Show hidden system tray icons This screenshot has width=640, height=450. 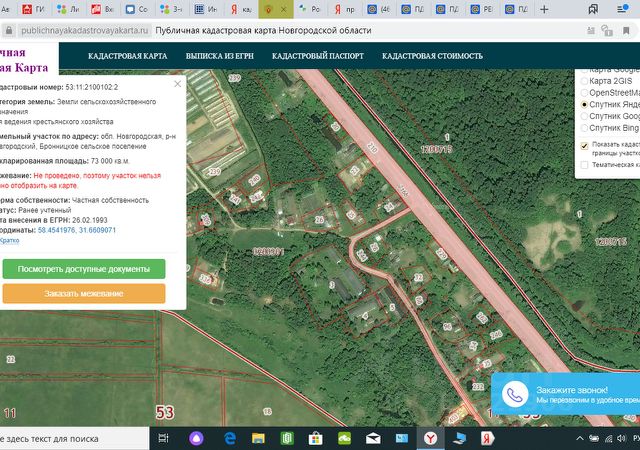click(580, 439)
